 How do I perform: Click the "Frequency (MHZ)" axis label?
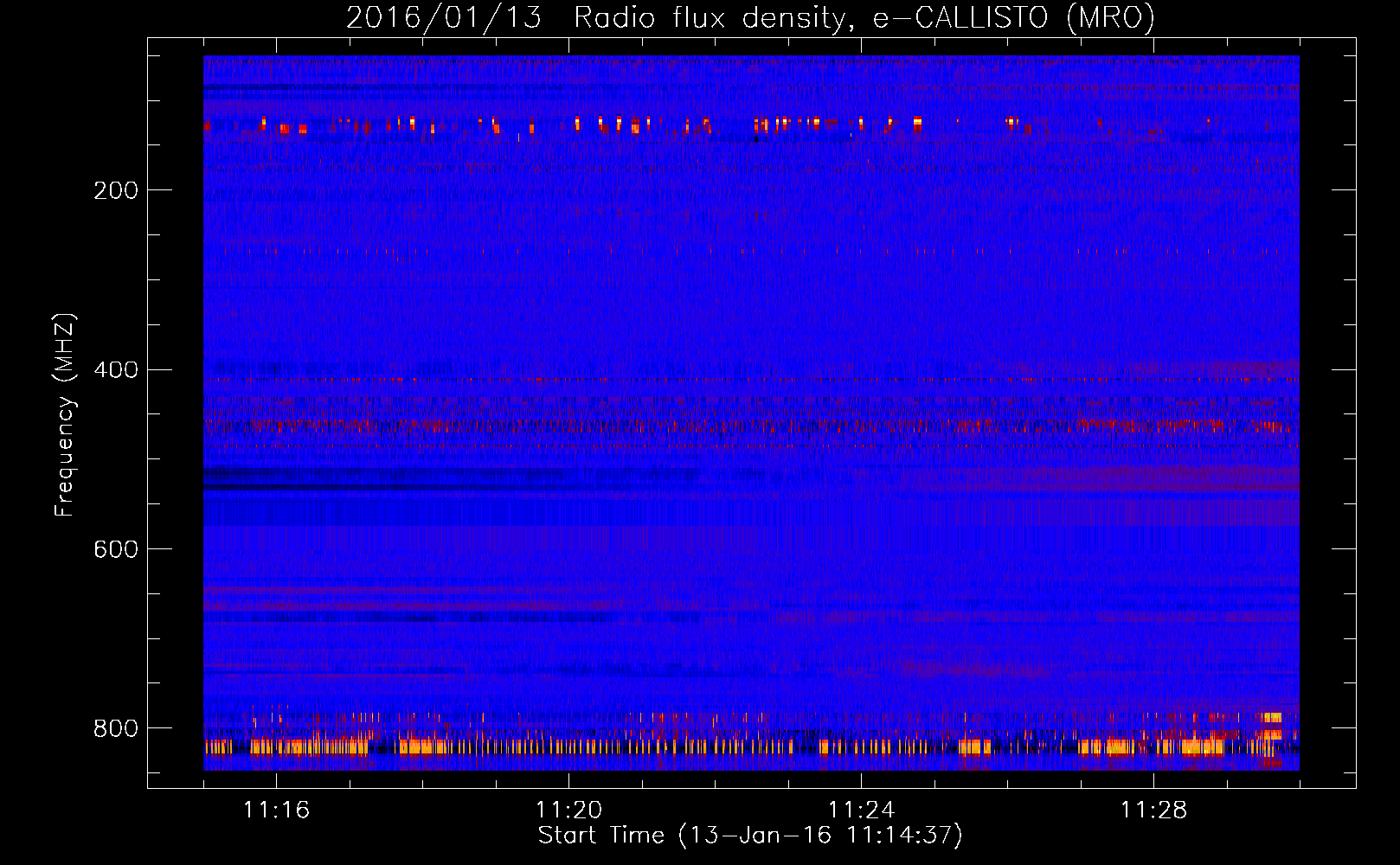pos(65,414)
